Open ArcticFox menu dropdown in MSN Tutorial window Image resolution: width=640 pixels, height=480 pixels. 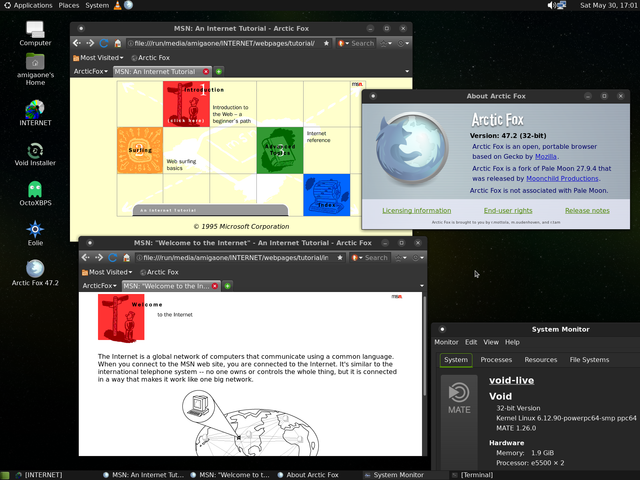point(91,71)
